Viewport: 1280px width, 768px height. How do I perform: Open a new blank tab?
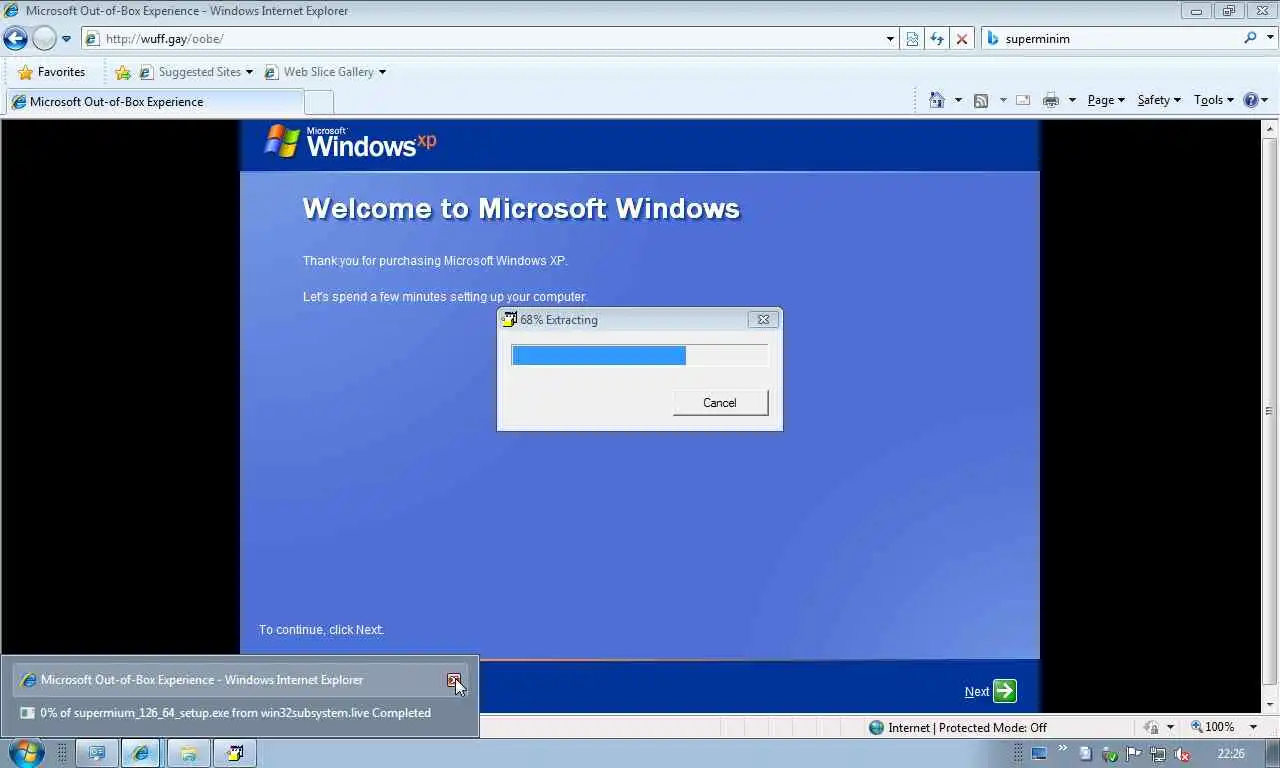tap(318, 102)
